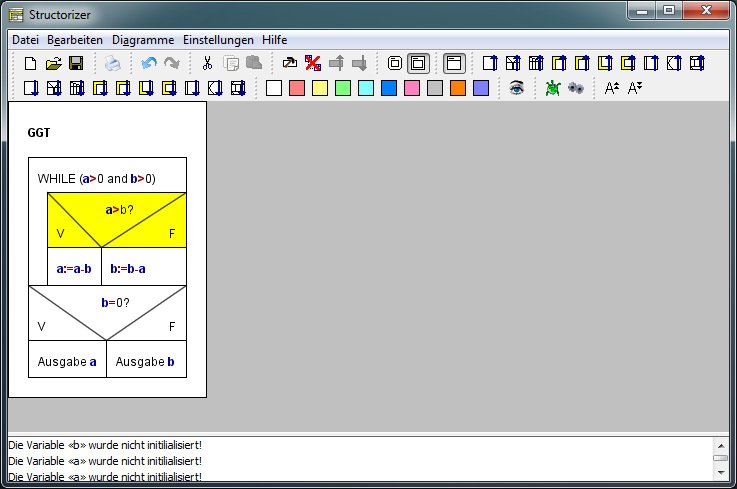Screen dimensions: 737x489
Task: Toggle the analyser with the eye icon
Action: [x=517, y=88]
